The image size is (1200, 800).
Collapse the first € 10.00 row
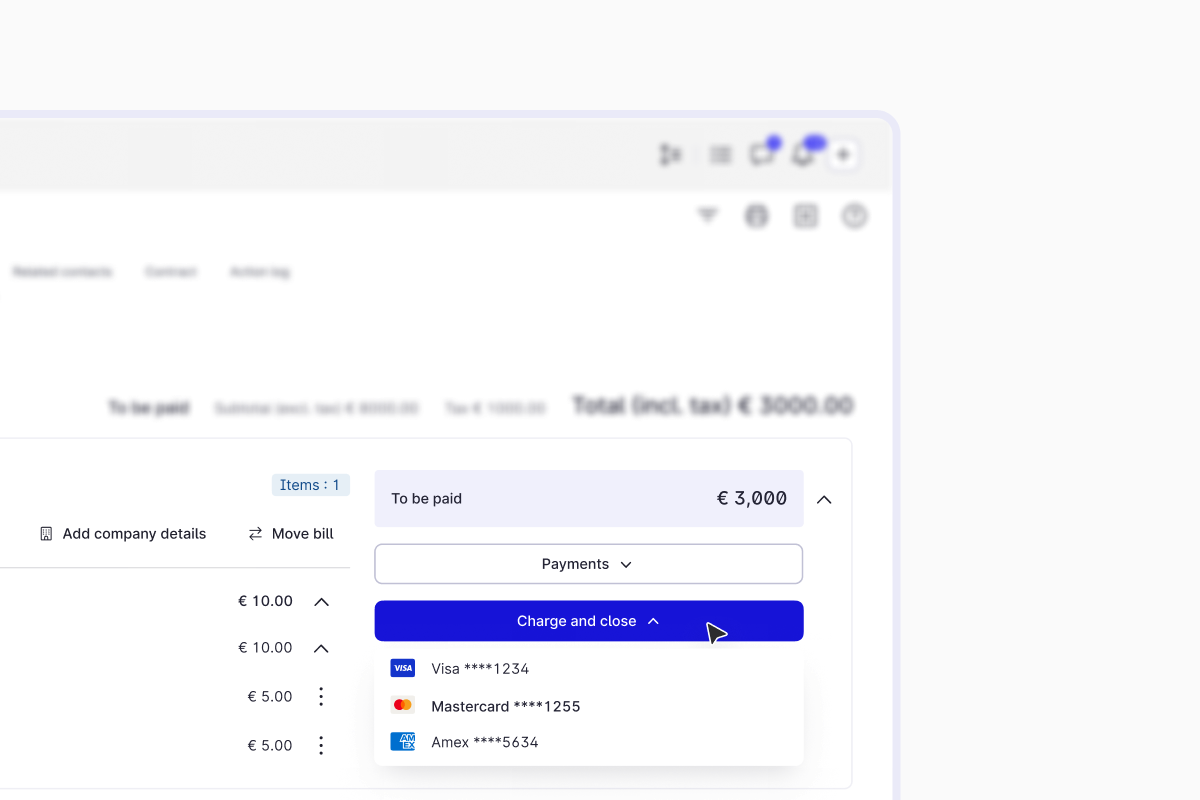click(321, 602)
